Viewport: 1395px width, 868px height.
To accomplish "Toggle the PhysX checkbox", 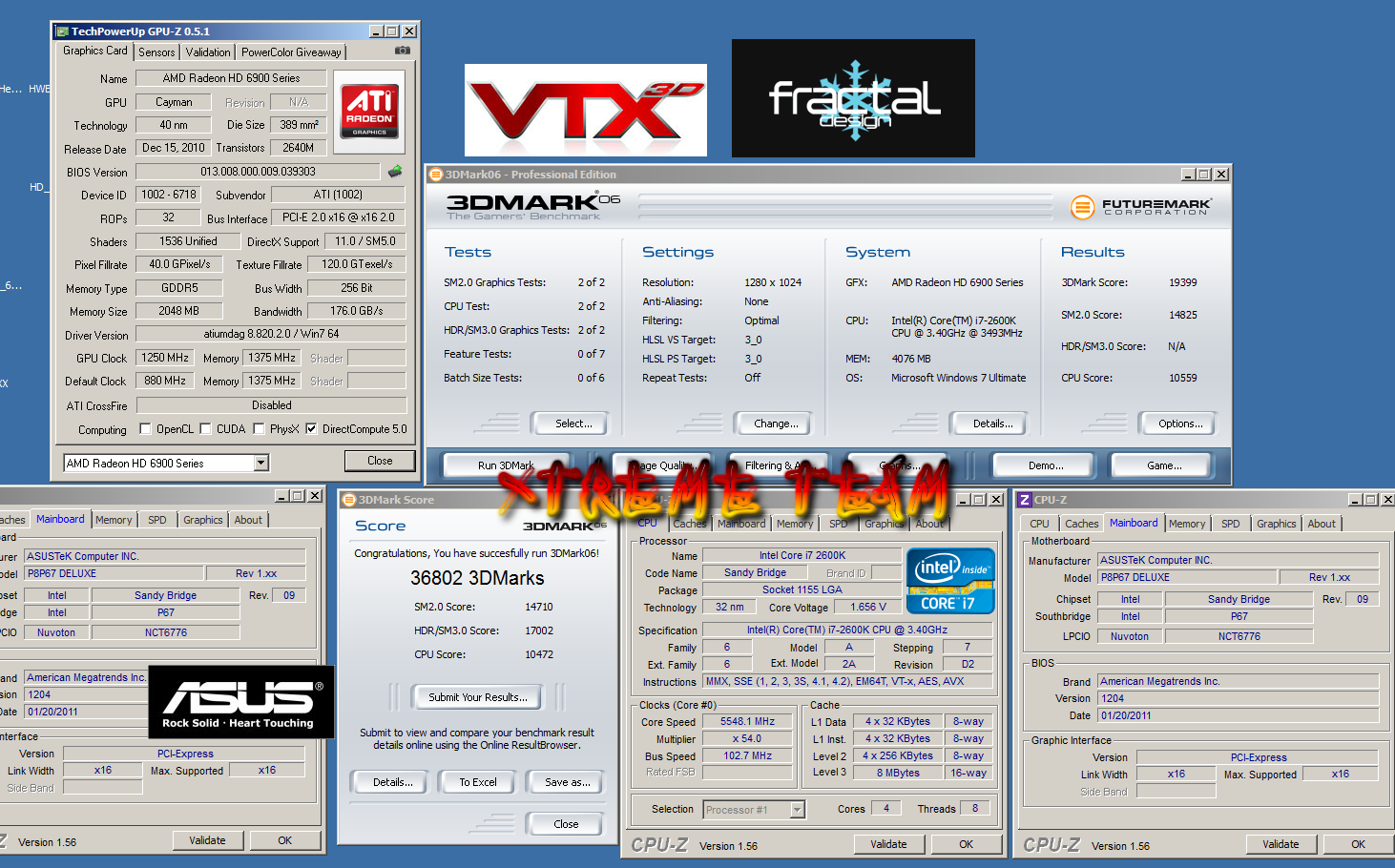I will point(259,429).
